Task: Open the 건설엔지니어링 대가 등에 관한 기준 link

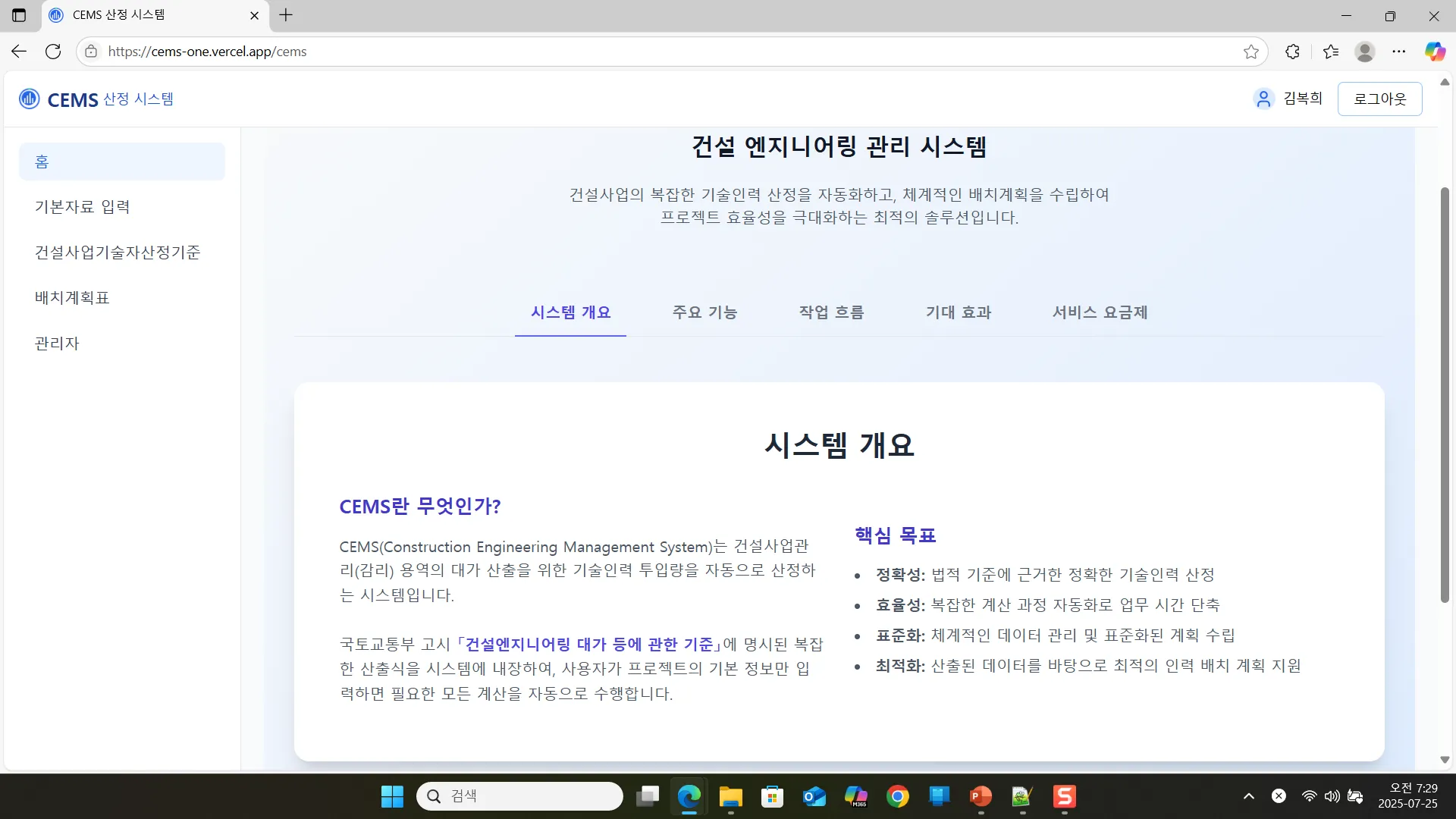Action: [589, 644]
